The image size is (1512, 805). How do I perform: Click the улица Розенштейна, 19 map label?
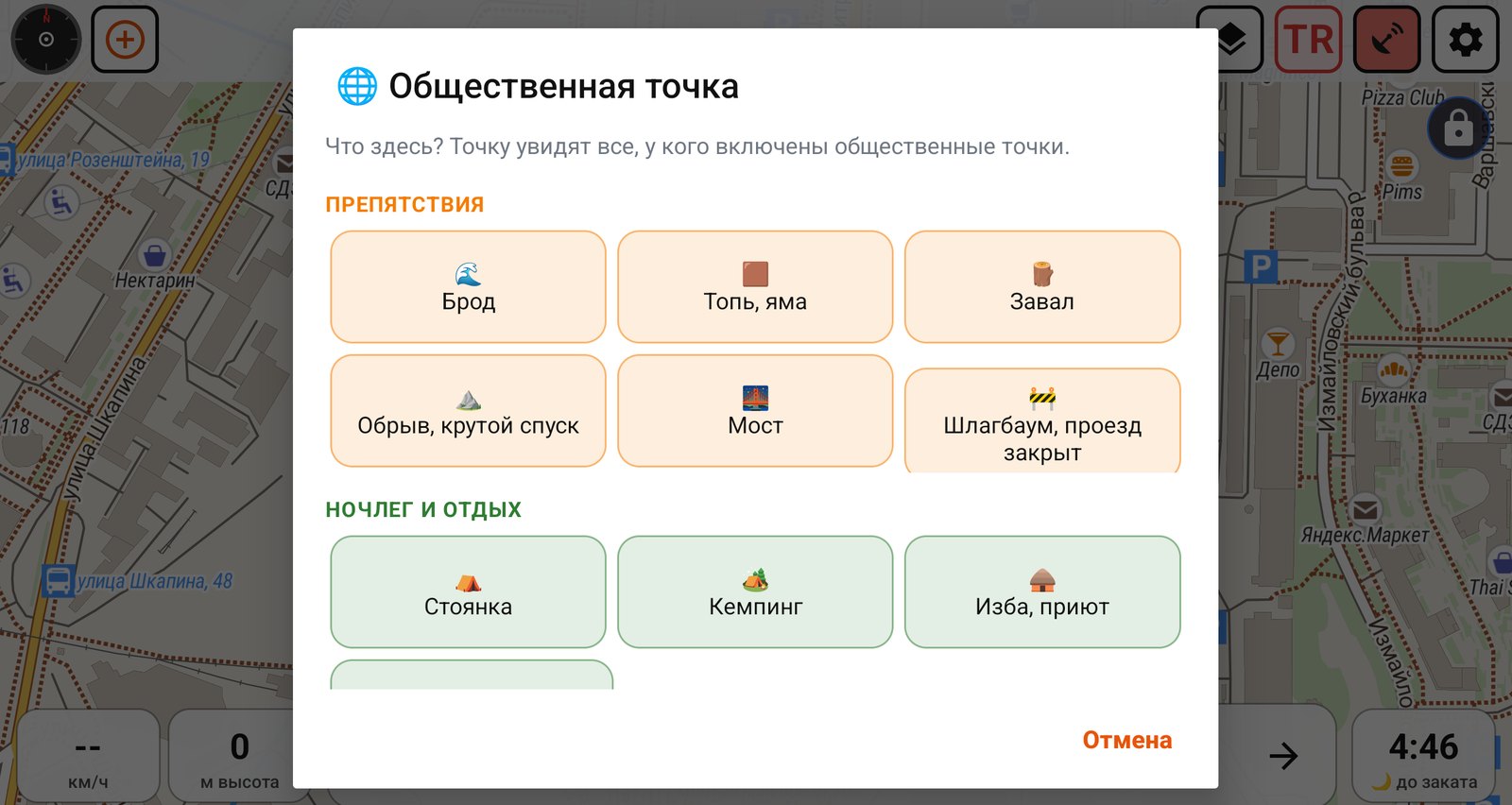(x=113, y=160)
